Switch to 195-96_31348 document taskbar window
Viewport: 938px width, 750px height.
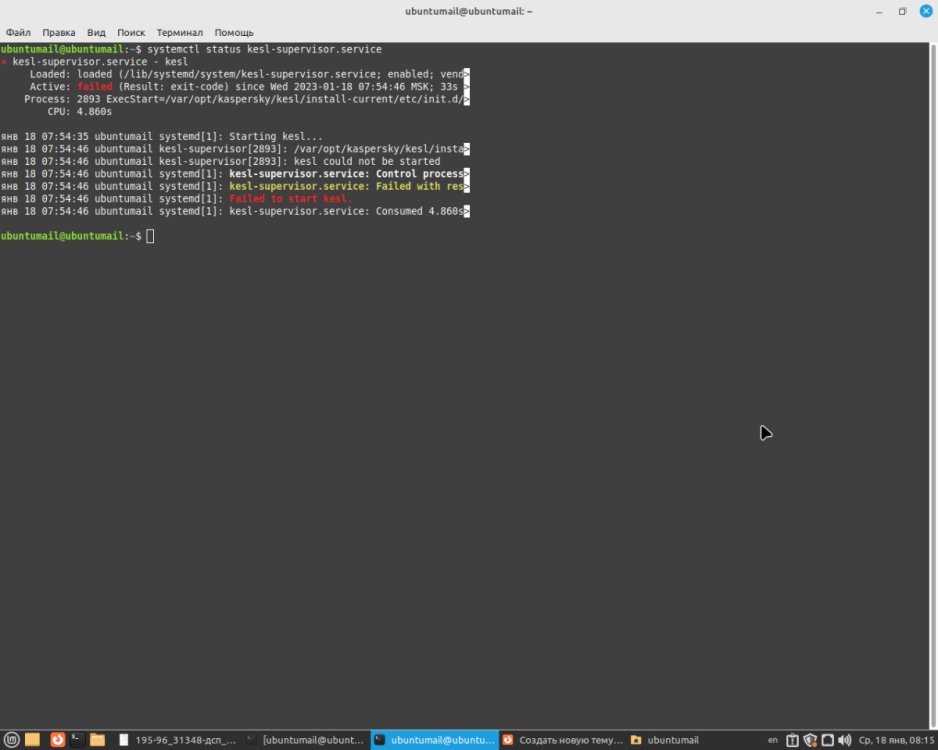click(178, 740)
